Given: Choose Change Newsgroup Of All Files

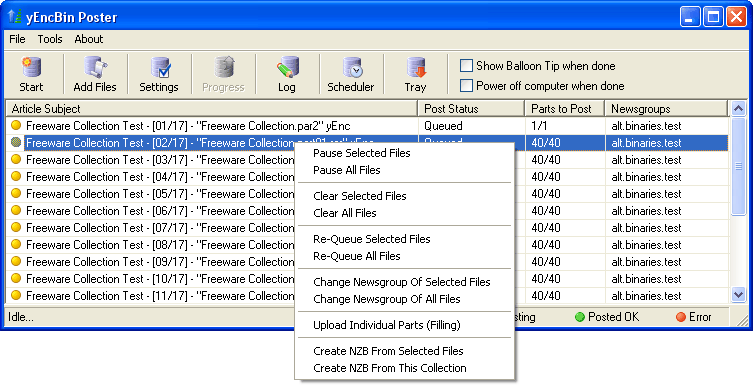Looking at the screenshot, I should [x=404, y=299].
